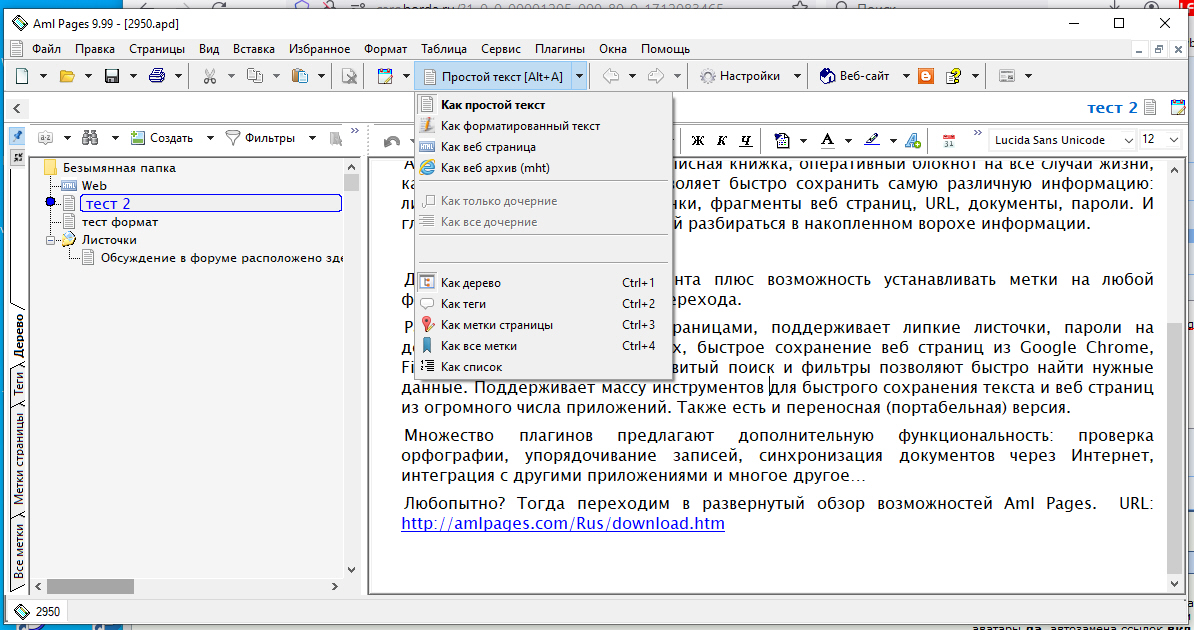Image resolution: width=1194 pixels, height=630 pixels.
Task: Toggle the pin icon on left sidebar
Action: 18,136
